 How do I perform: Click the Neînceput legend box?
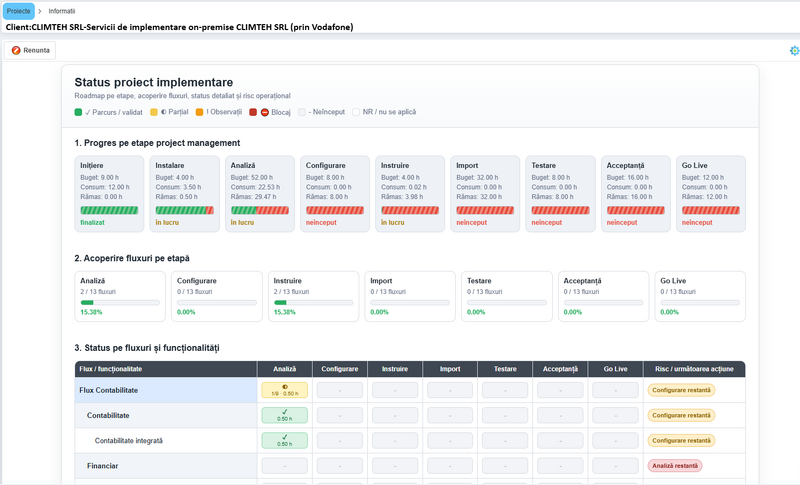click(x=302, y=112)
